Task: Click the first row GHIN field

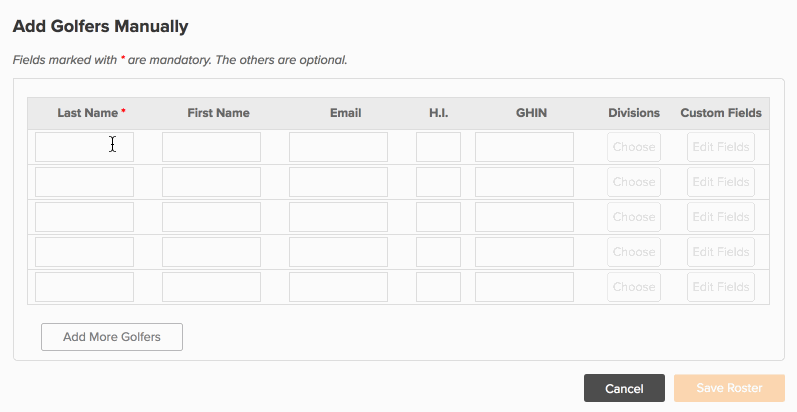Action: click(525, 147)
